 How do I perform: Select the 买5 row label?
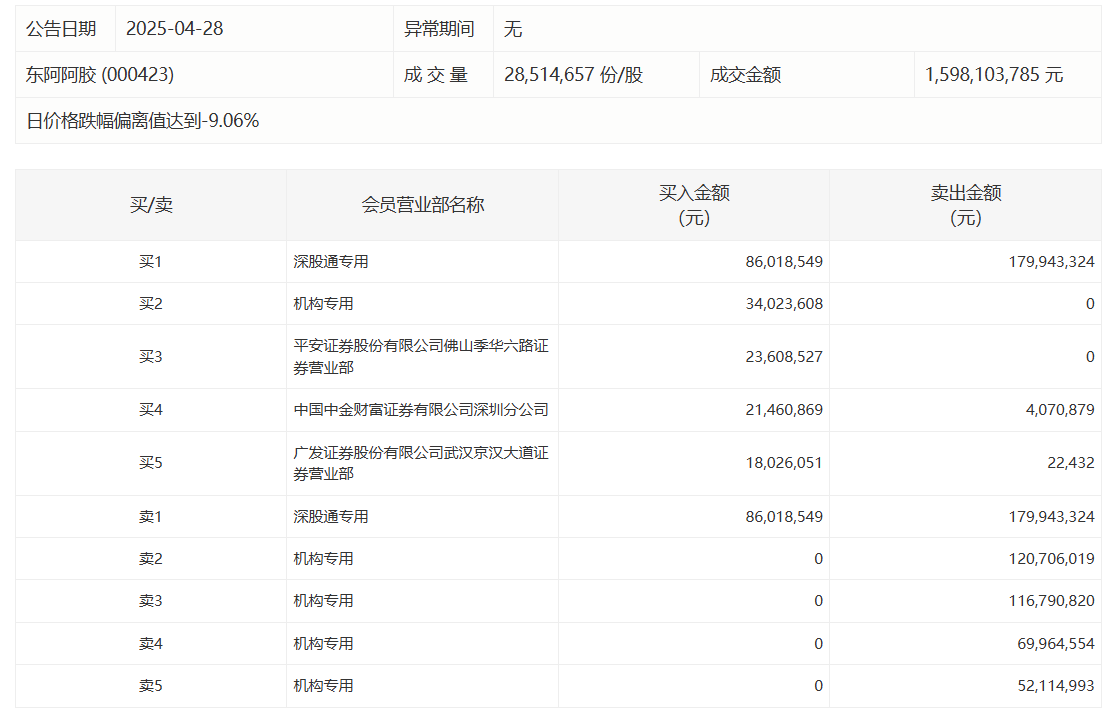pyautogui.click(x=151, y=463)
